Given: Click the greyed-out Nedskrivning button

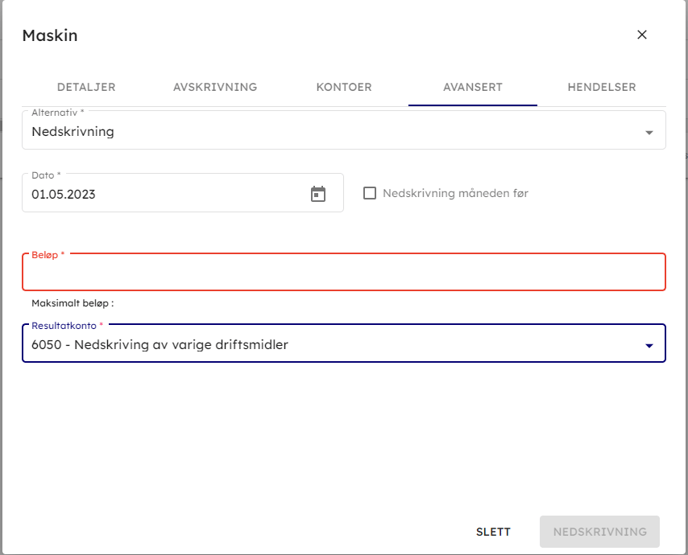Looking at the screenshot, I should point(599,532).
